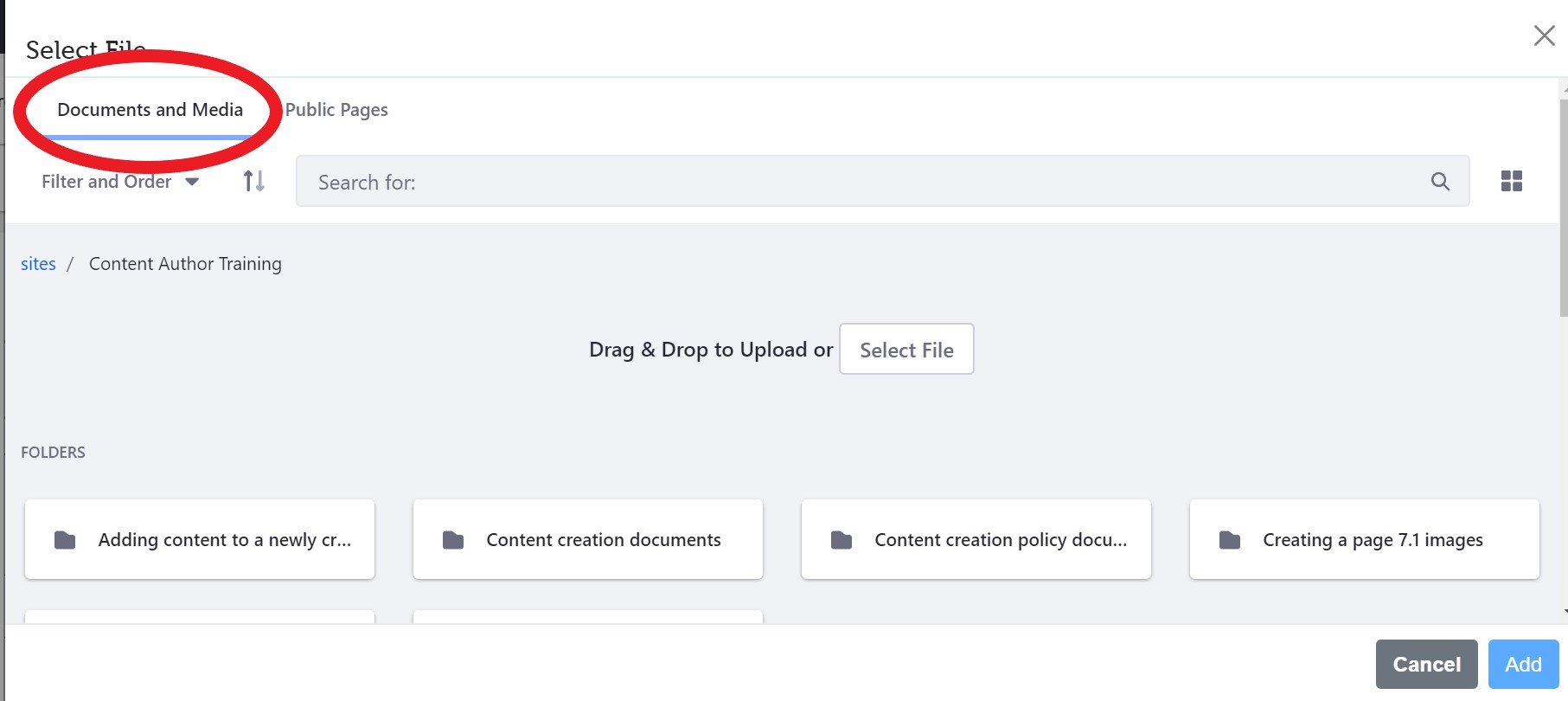Click the dialog's vertical scrollbar
Viewport: 1568px width, 701px height.
coord(1563,208)
